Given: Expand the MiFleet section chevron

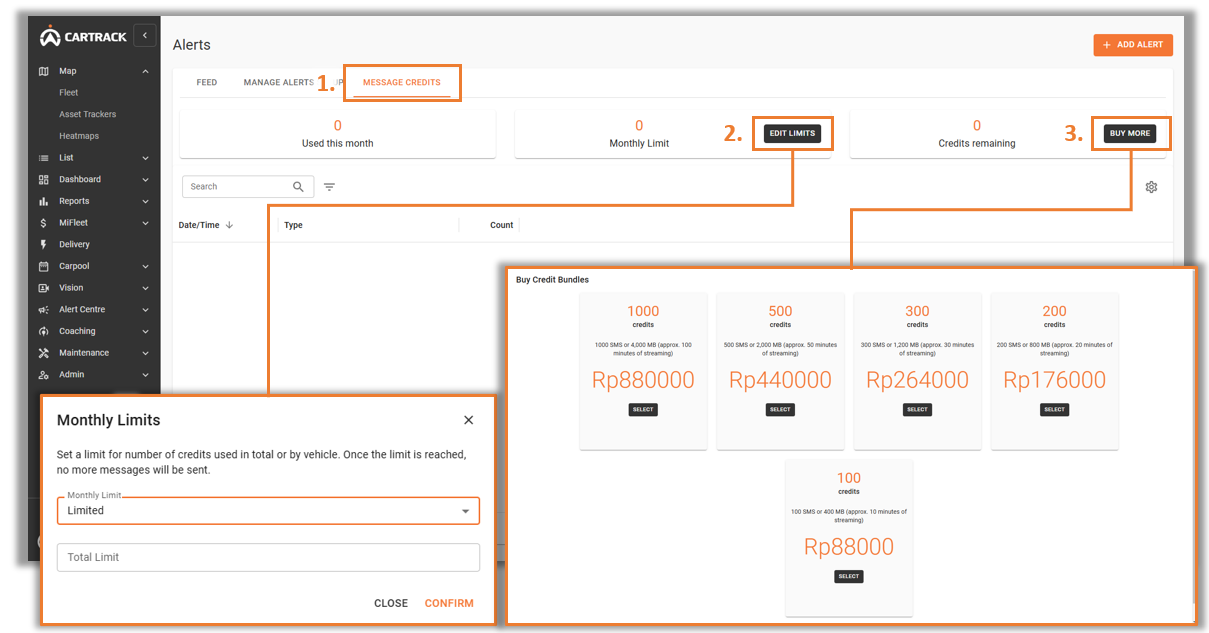Looking at the screenshot, I should (x=145, y=223).
